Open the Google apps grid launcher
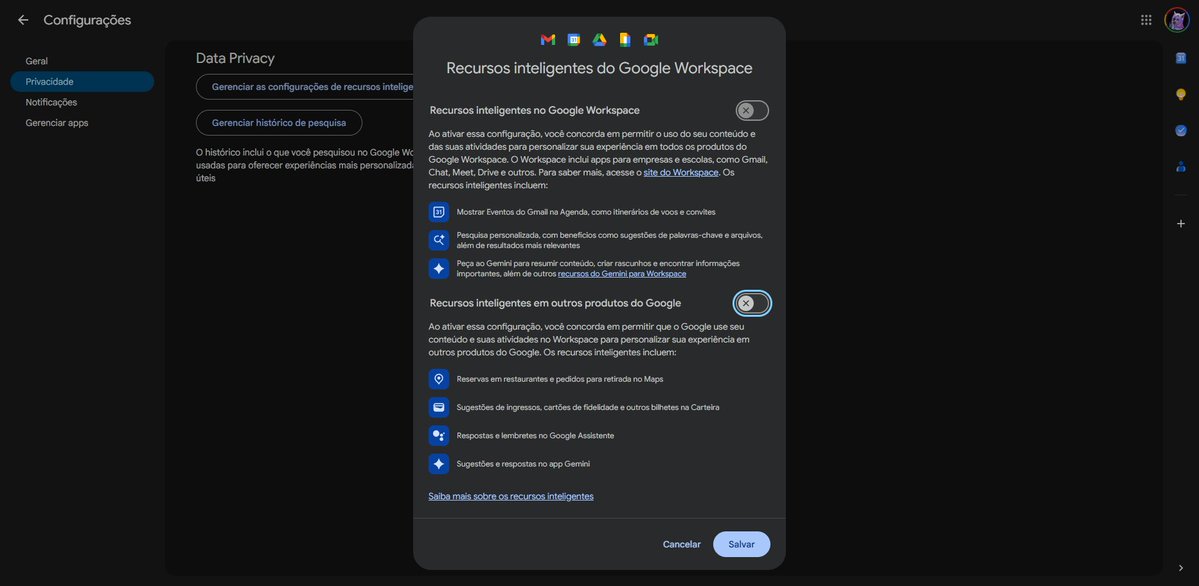 tap(1145, 20)
